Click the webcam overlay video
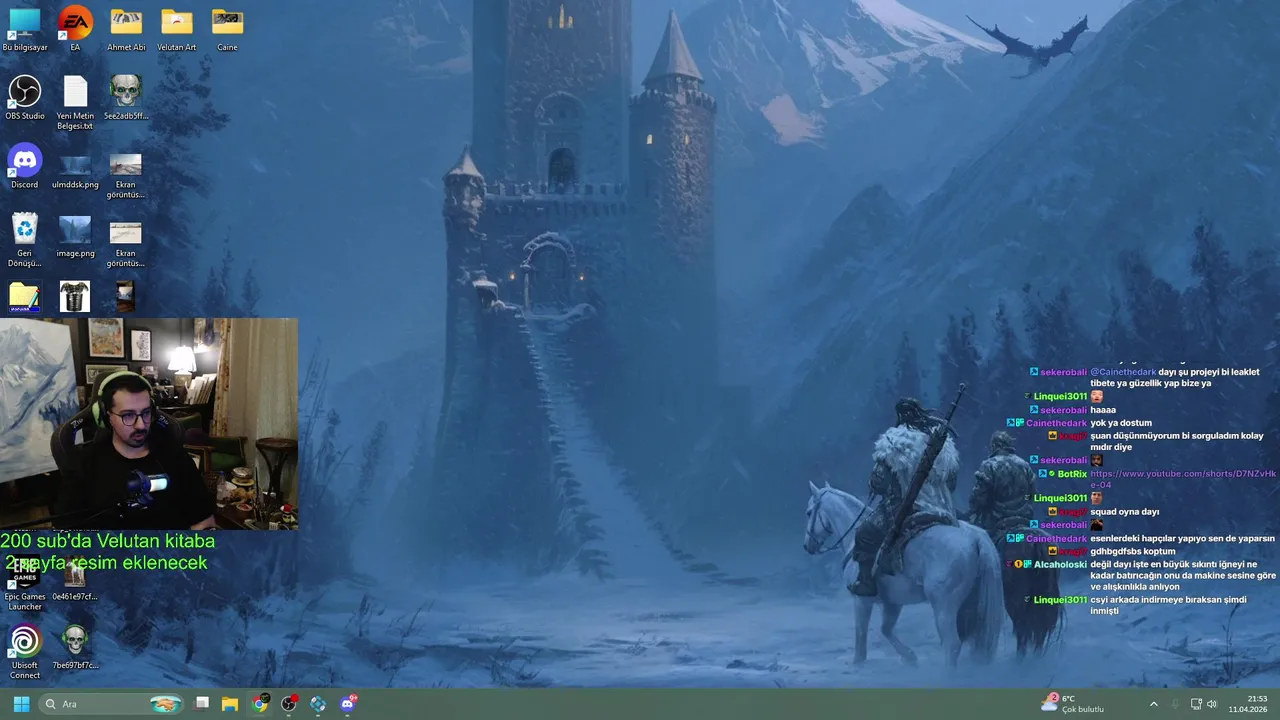 [149, 423]
